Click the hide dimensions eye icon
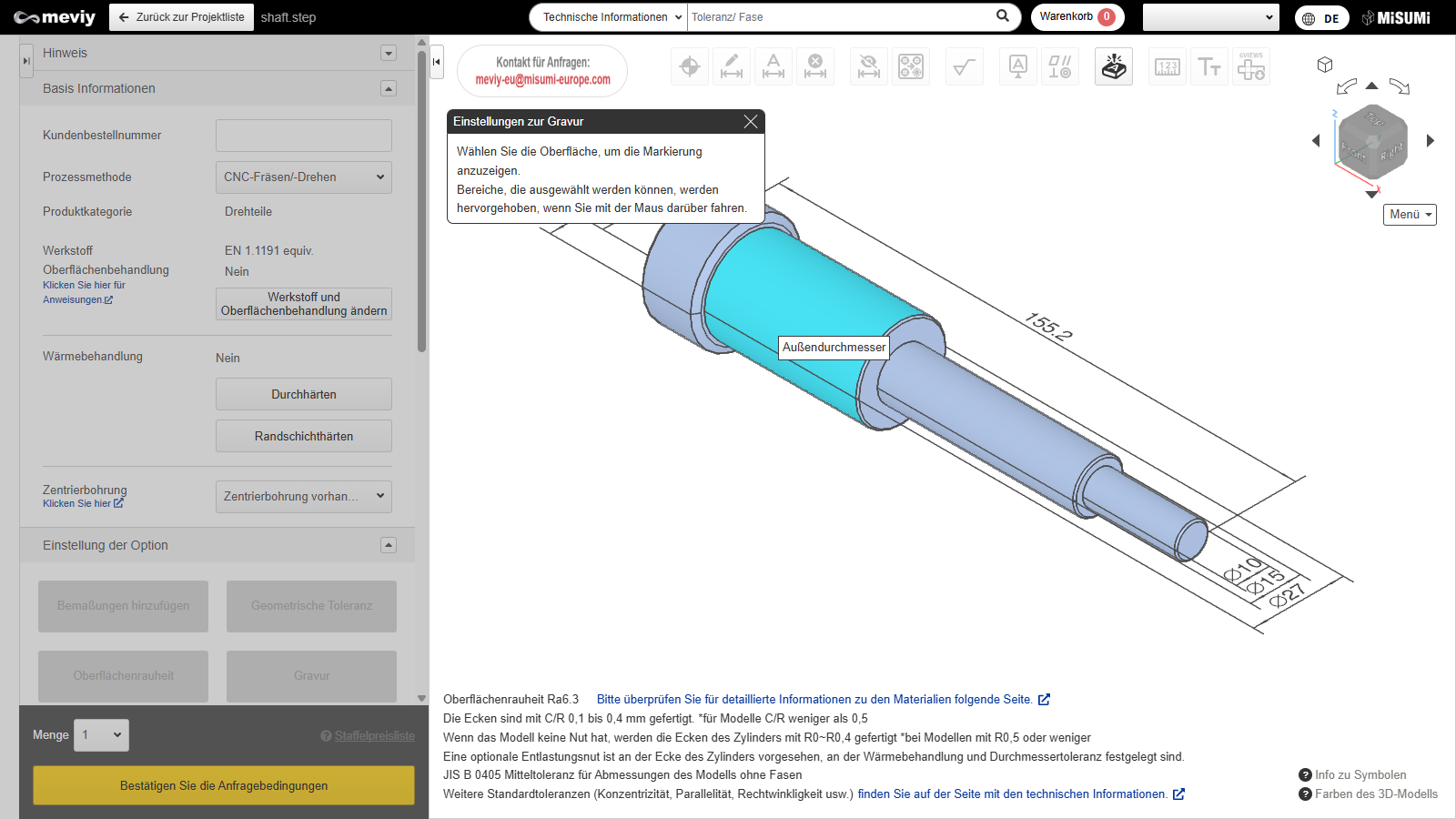This screenshot has width=1456, height=819. [869, 66]
